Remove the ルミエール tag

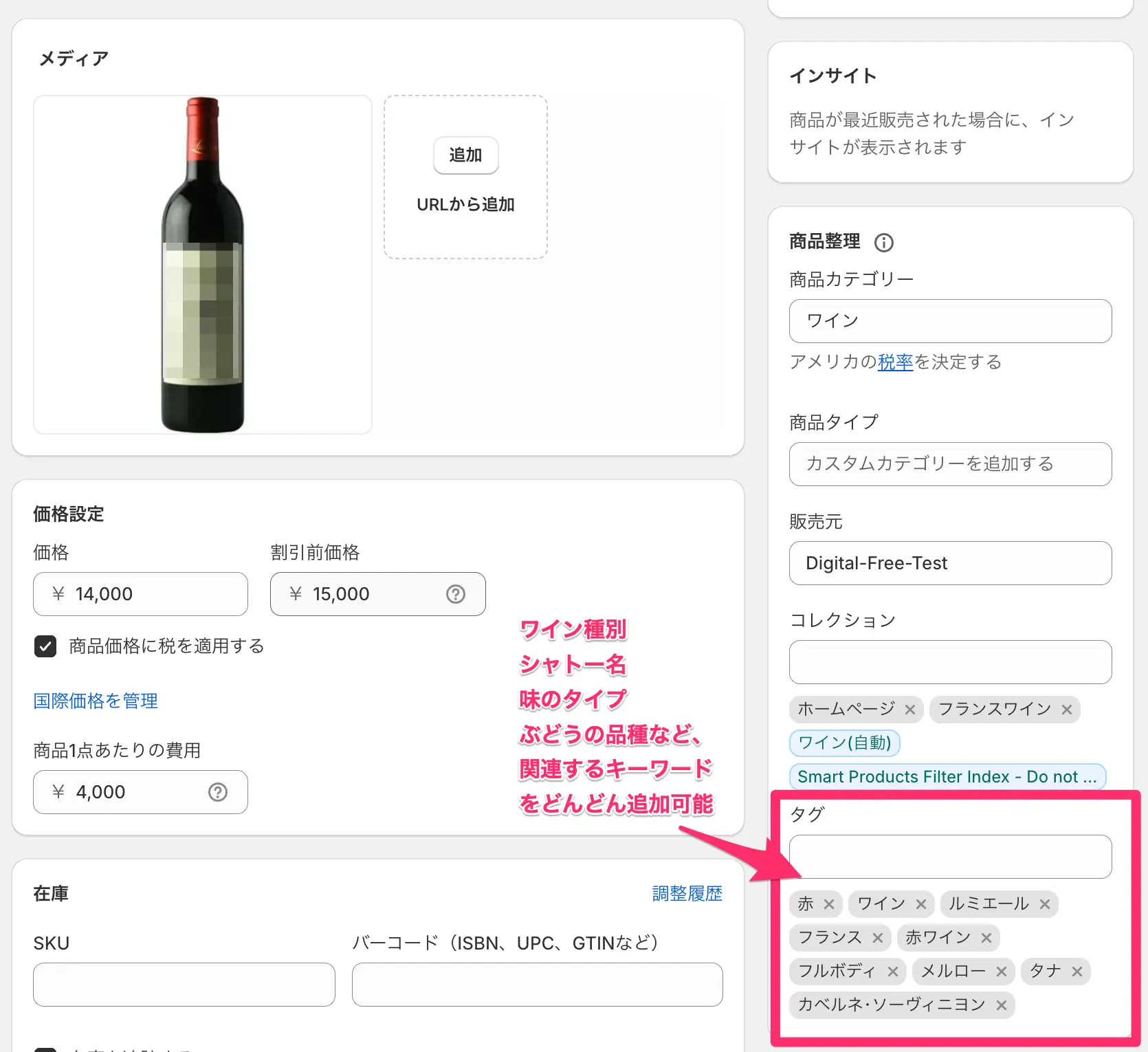1045,903
